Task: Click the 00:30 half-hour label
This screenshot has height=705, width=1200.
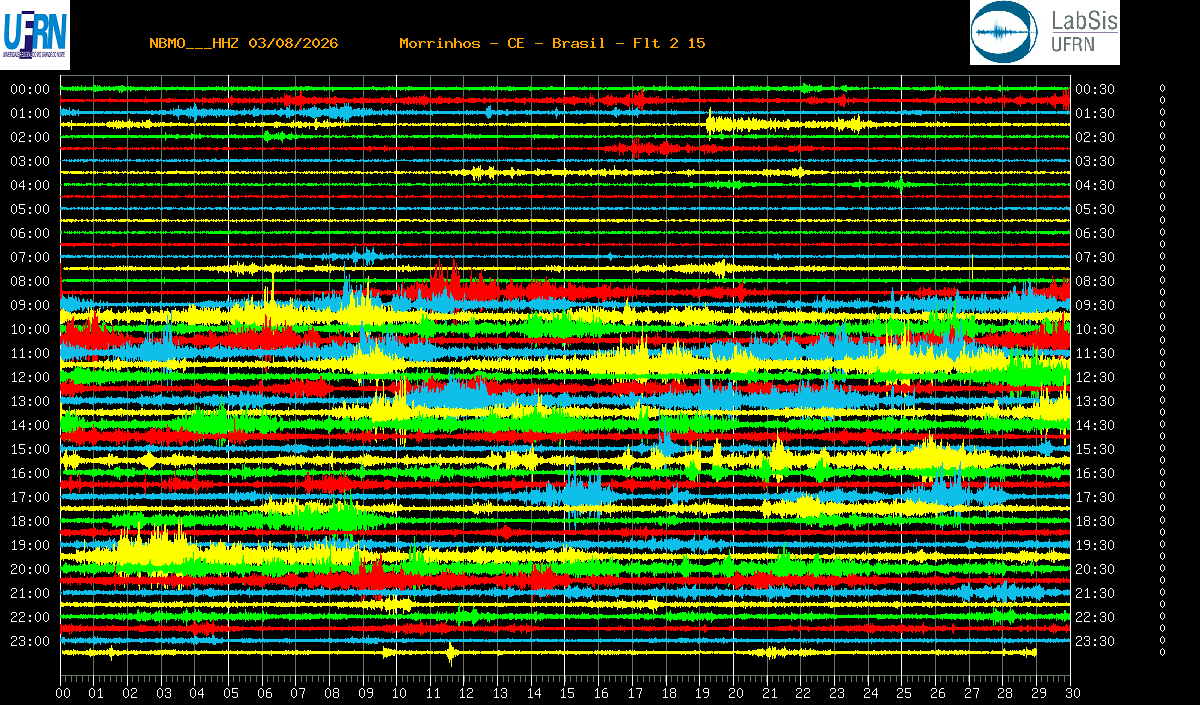Action: 1094,89
